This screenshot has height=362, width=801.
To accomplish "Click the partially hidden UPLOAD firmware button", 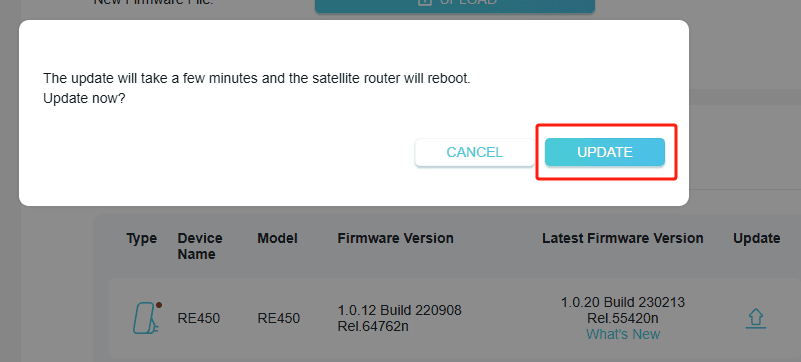I will coord(455,6).
